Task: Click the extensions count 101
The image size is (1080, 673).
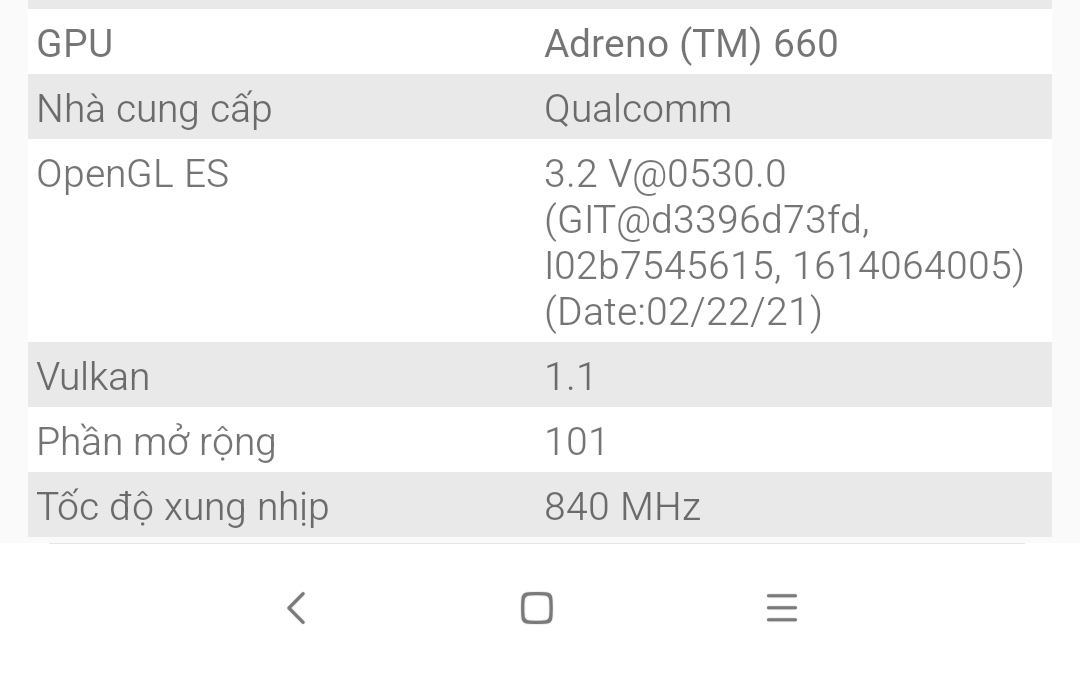Action: tap(575, 442)
